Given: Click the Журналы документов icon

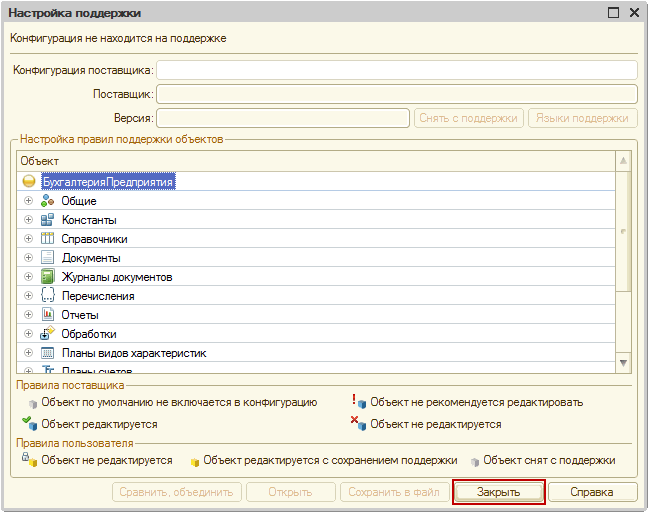Looking at the screenshot, I should [47, 277].
